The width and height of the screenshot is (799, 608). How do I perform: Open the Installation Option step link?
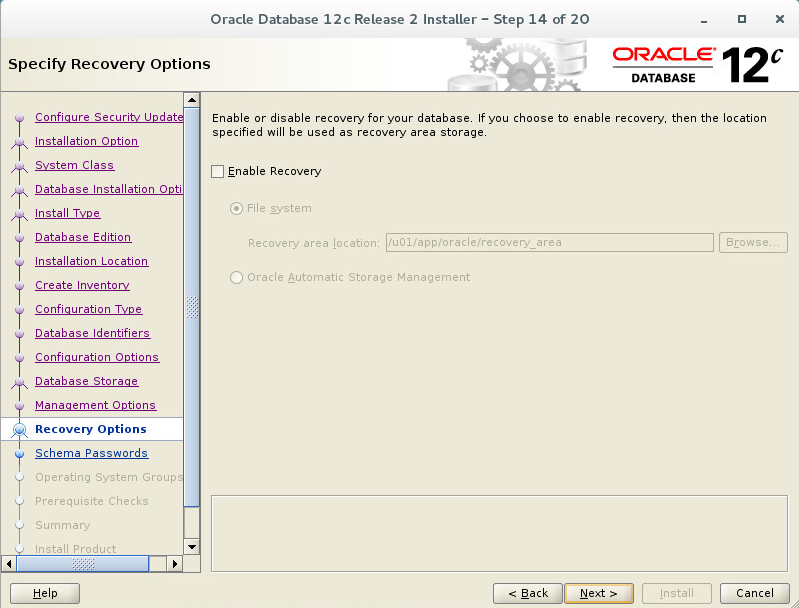click(x=87, y=141)
